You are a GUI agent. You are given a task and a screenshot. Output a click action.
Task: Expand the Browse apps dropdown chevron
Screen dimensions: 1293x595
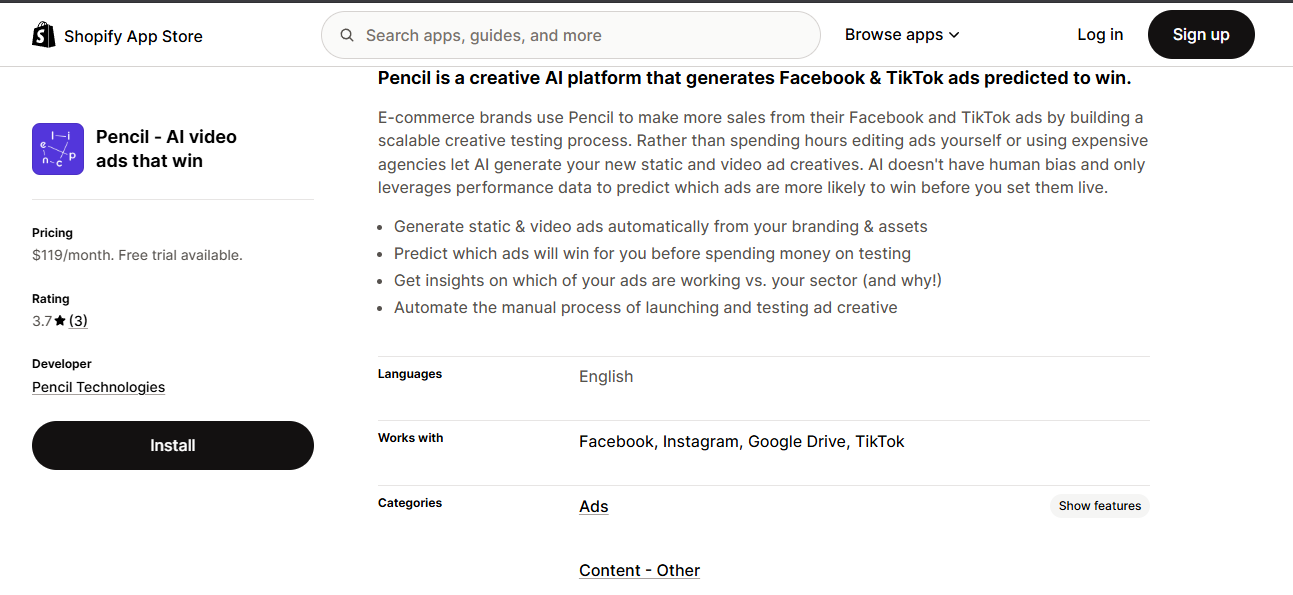pyautogui.click(x=954, y=35)
